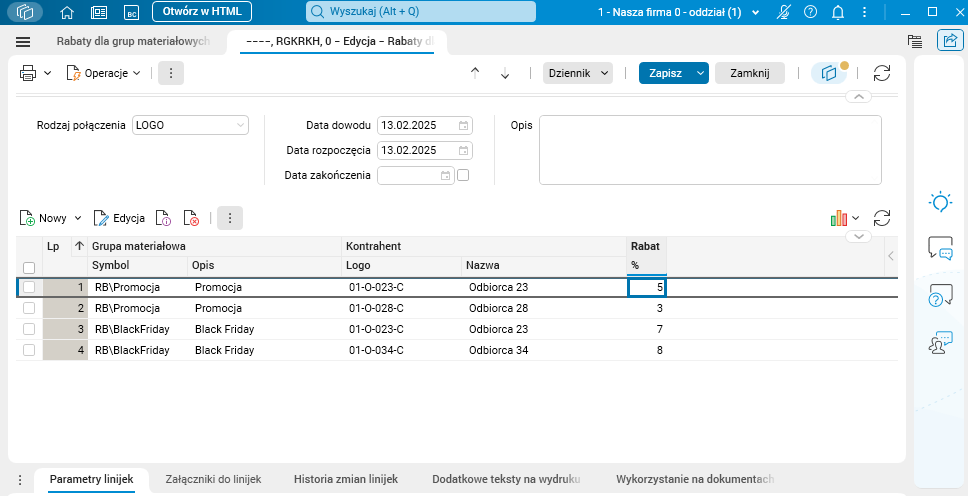Screen dimensions: 968x496
Task: Expand the side panel arrow by table
Action: [890, 256]
